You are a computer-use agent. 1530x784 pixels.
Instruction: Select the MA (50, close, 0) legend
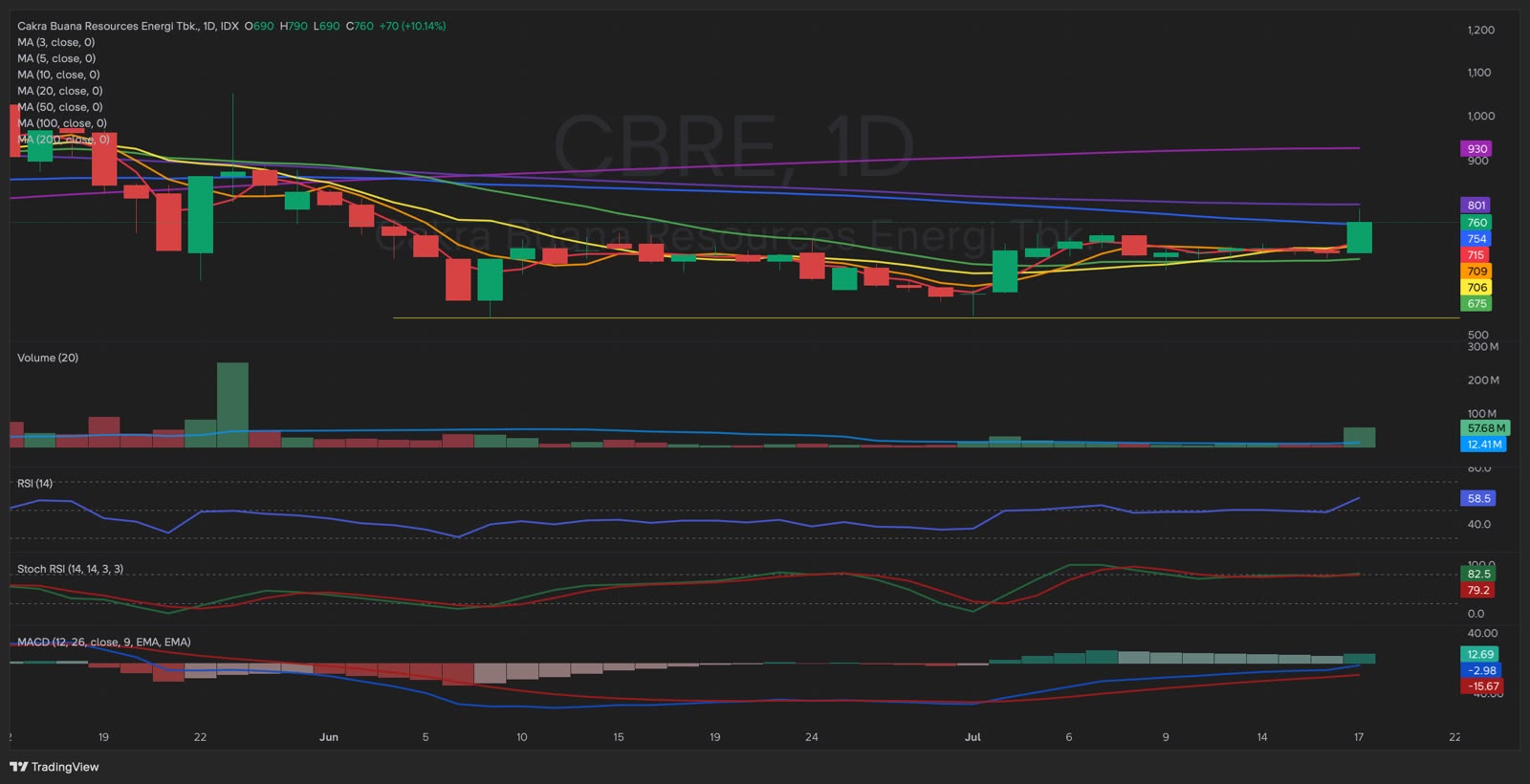[59, 107]
